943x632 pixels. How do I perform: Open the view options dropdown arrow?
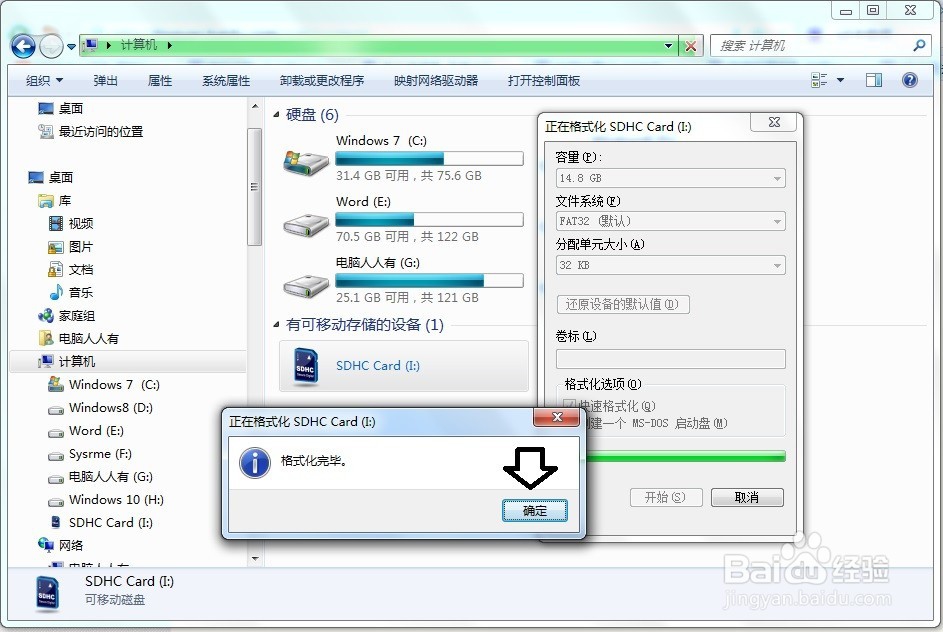(x=840, y=80)
